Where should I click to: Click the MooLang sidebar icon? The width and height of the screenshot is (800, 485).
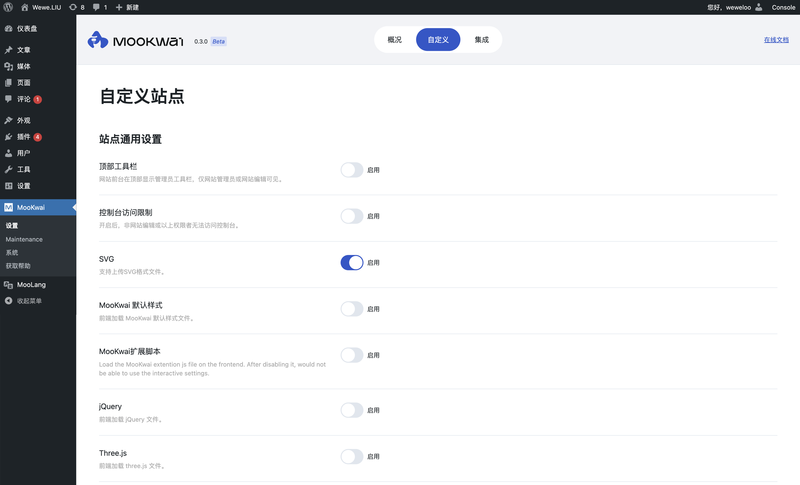click(8, 285)
